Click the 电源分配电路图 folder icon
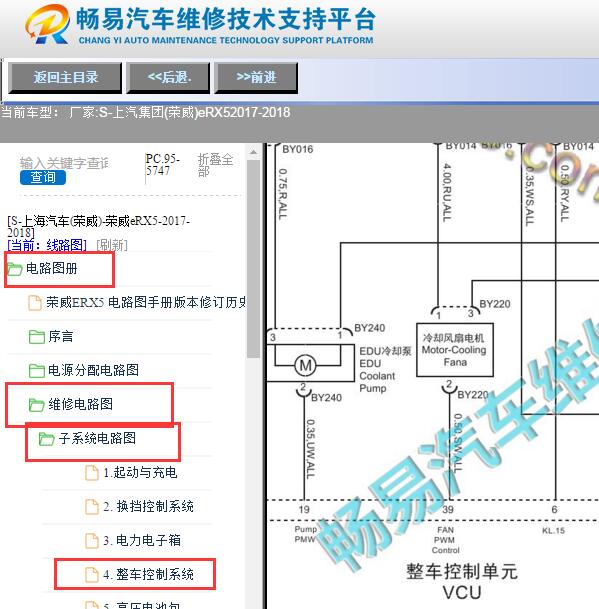 (x=37, y=371)
